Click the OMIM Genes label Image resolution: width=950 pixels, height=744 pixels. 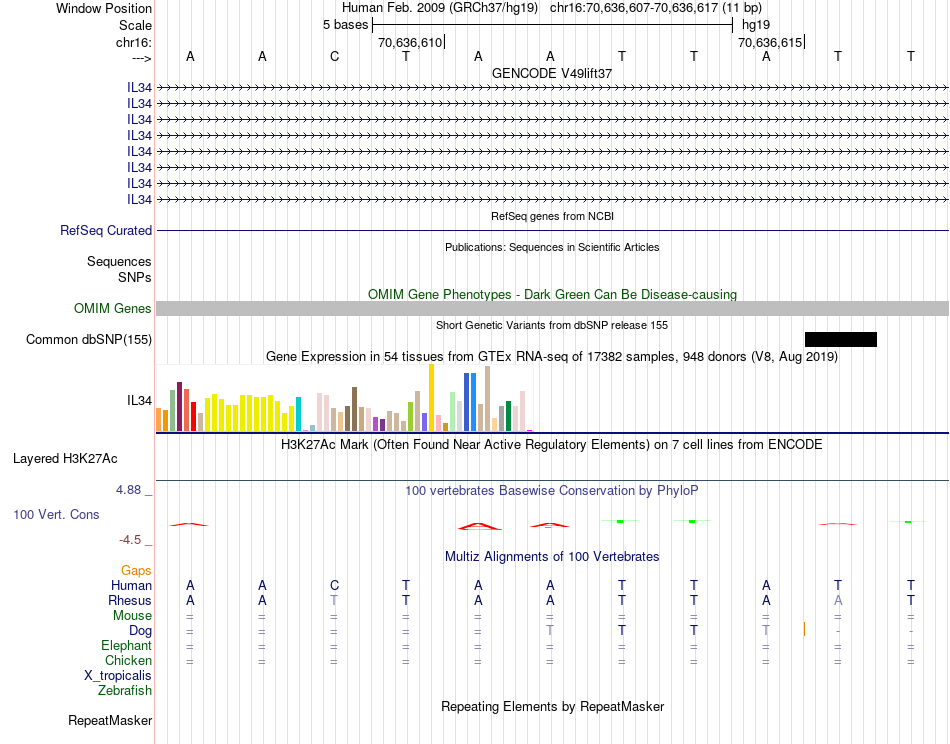(x=112, y=308)
